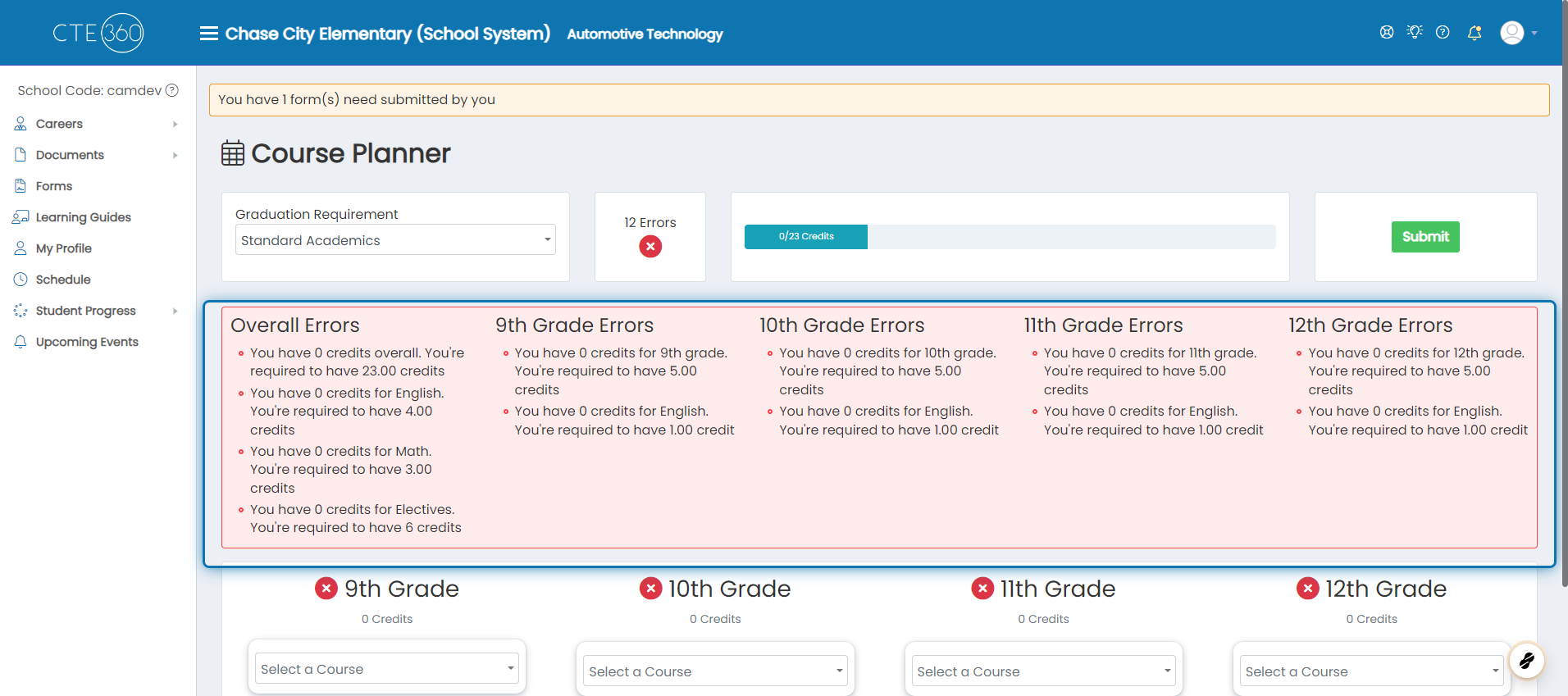1568x696 pixels.
Task: Toggle the hamburger menu icon
Action: pyautogui.click(x=209, y=34)
